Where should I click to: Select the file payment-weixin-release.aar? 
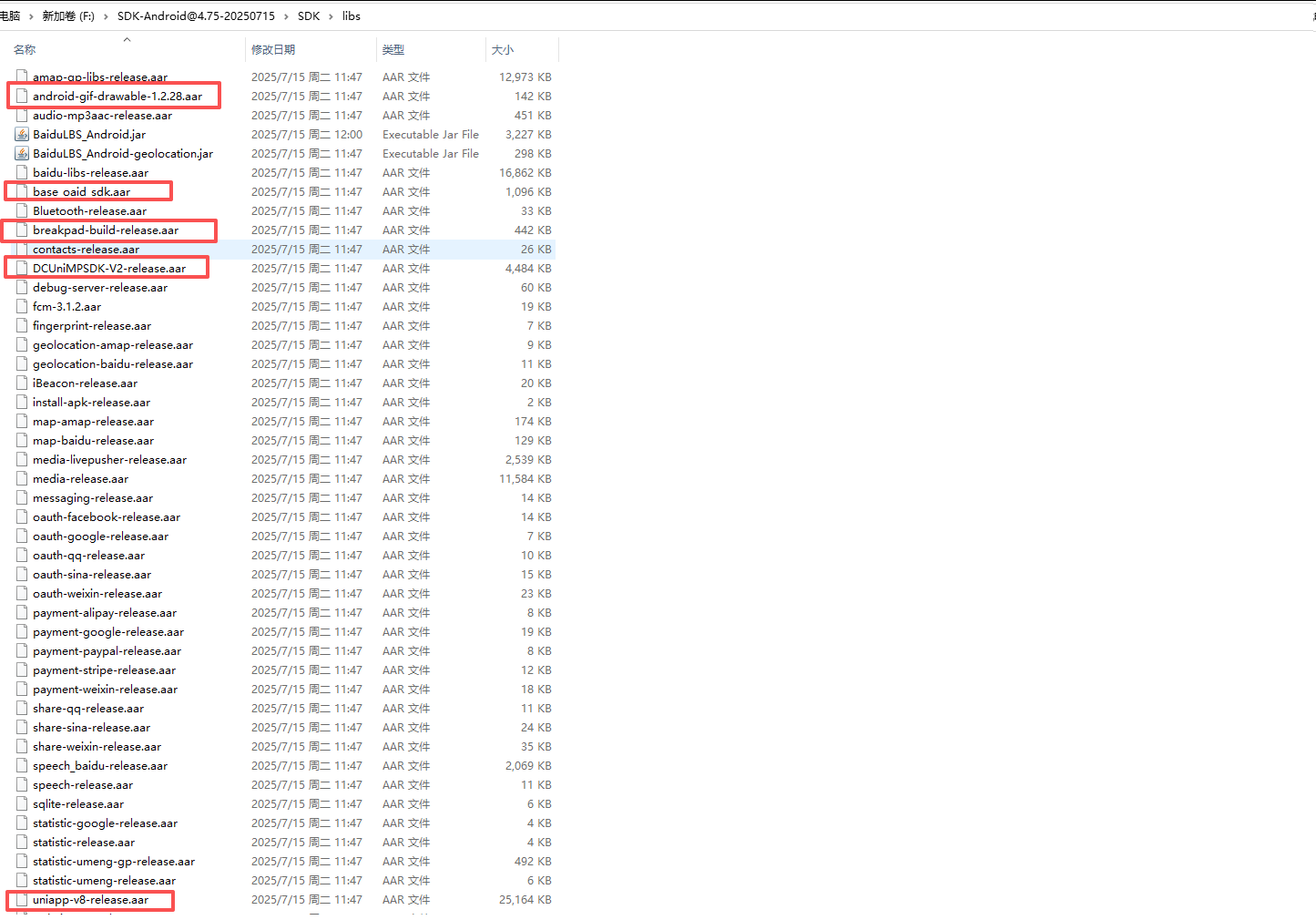(105, 690)
